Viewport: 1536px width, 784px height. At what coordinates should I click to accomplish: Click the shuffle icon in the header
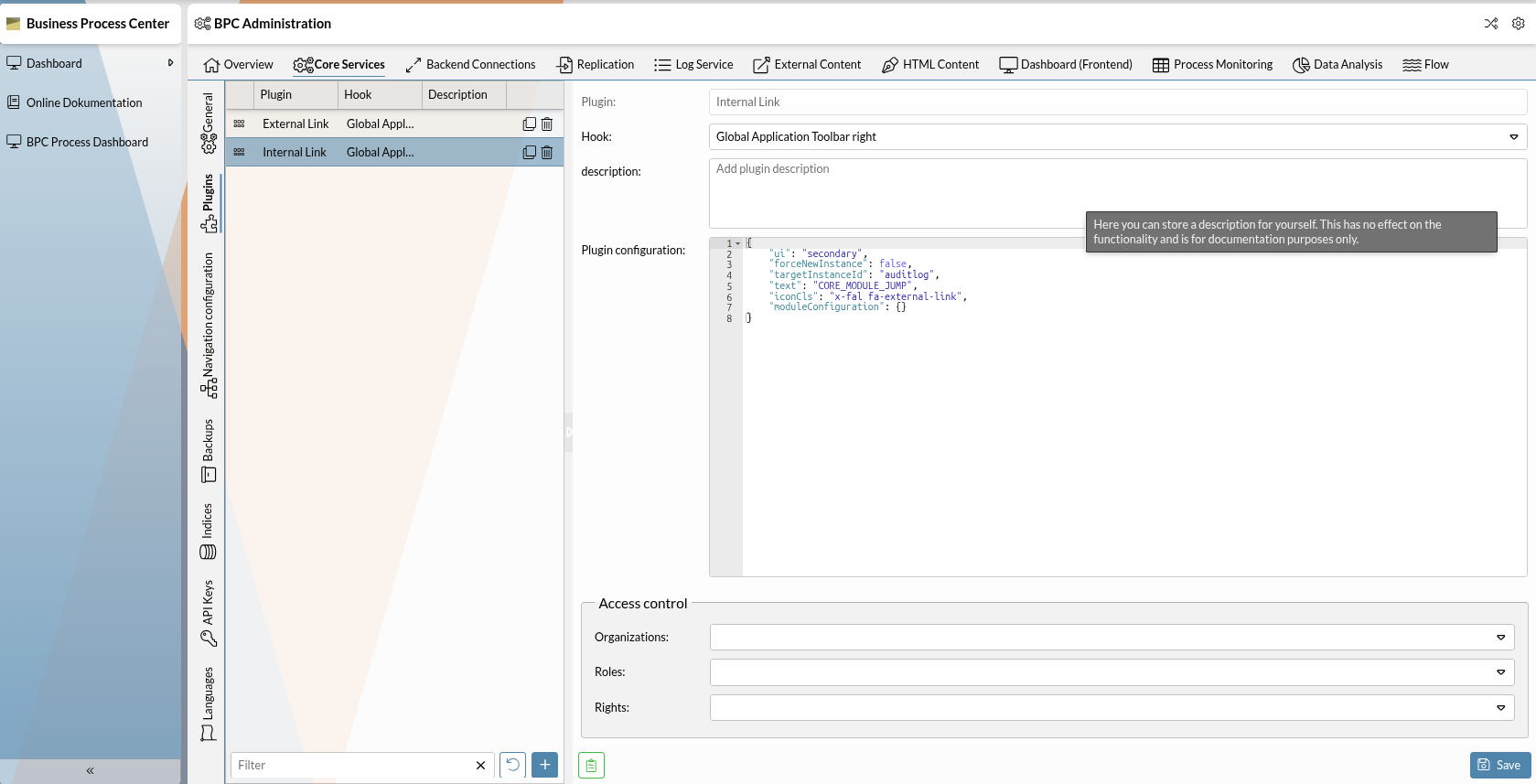click(x=1491, y=24)
